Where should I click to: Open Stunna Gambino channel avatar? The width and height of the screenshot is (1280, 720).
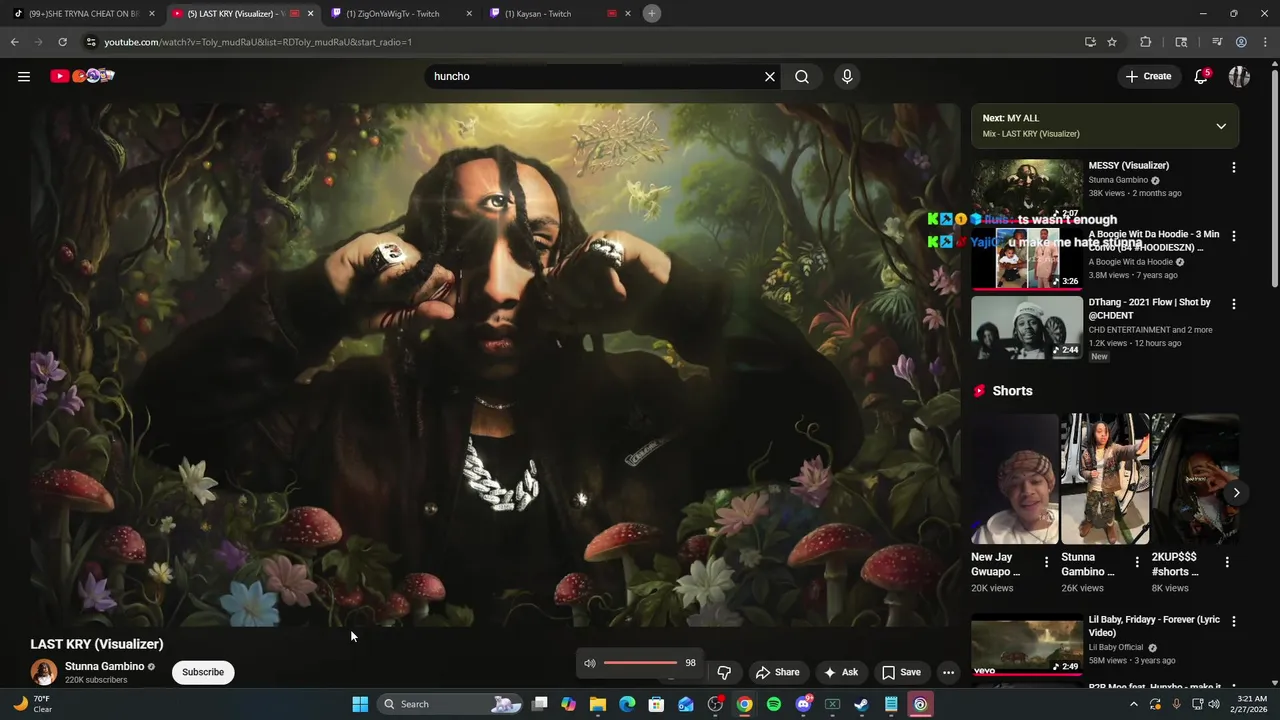point(44,672)
